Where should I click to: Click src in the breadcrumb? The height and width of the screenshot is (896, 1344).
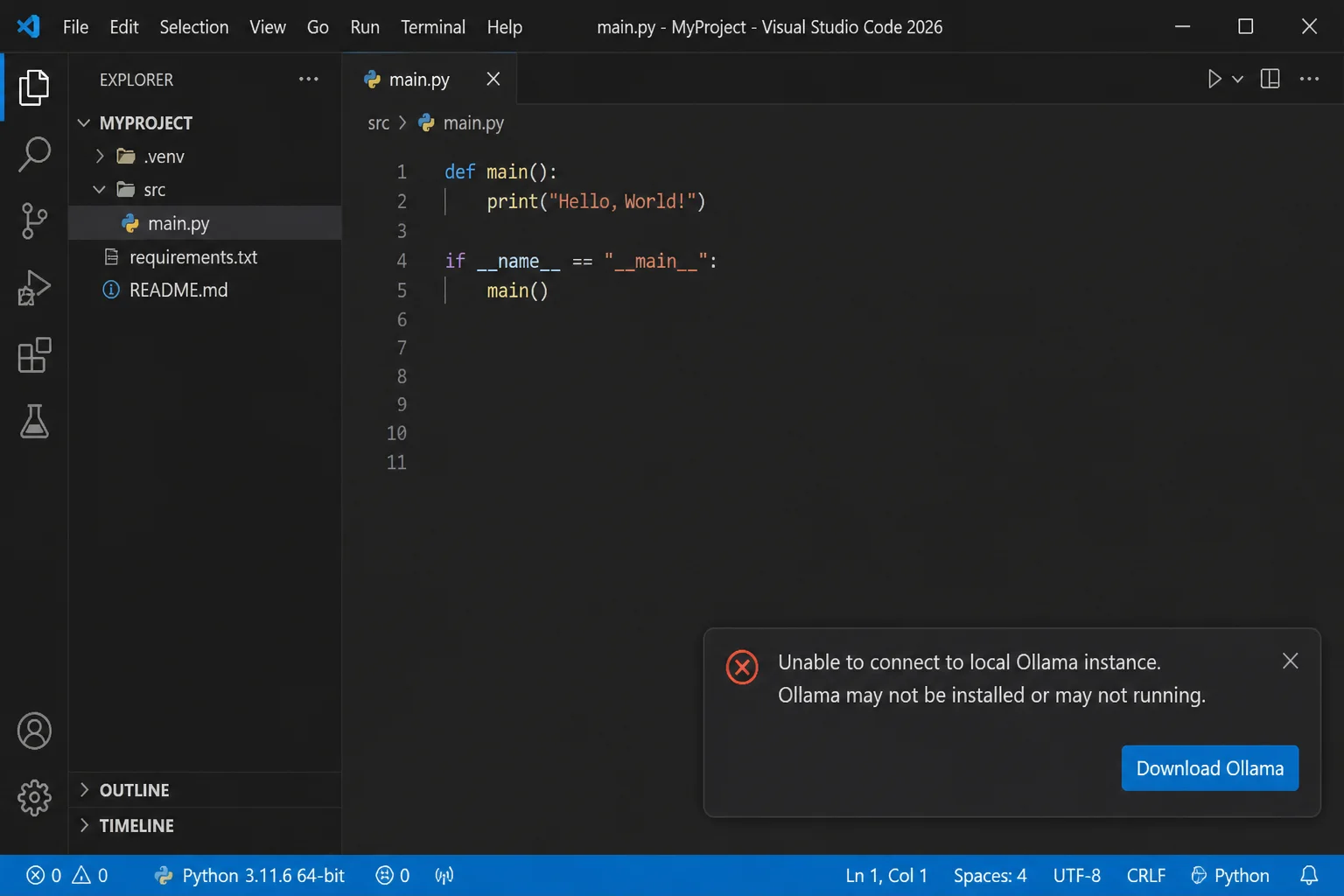pyautogui.click(x=378, y=122)
